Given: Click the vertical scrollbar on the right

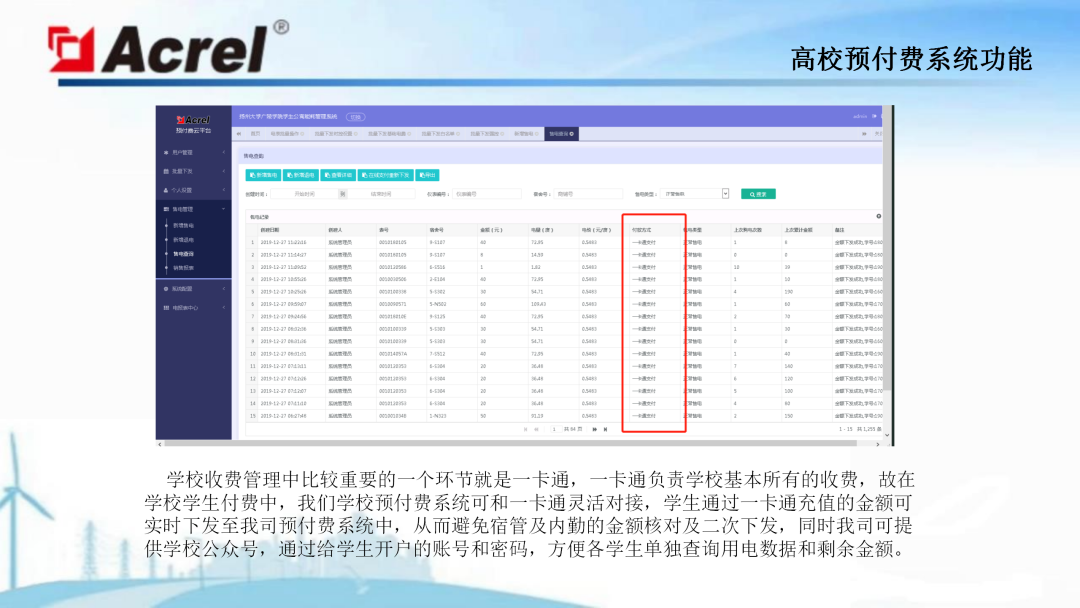Looking at the screenshot, I should pos(887,248).
